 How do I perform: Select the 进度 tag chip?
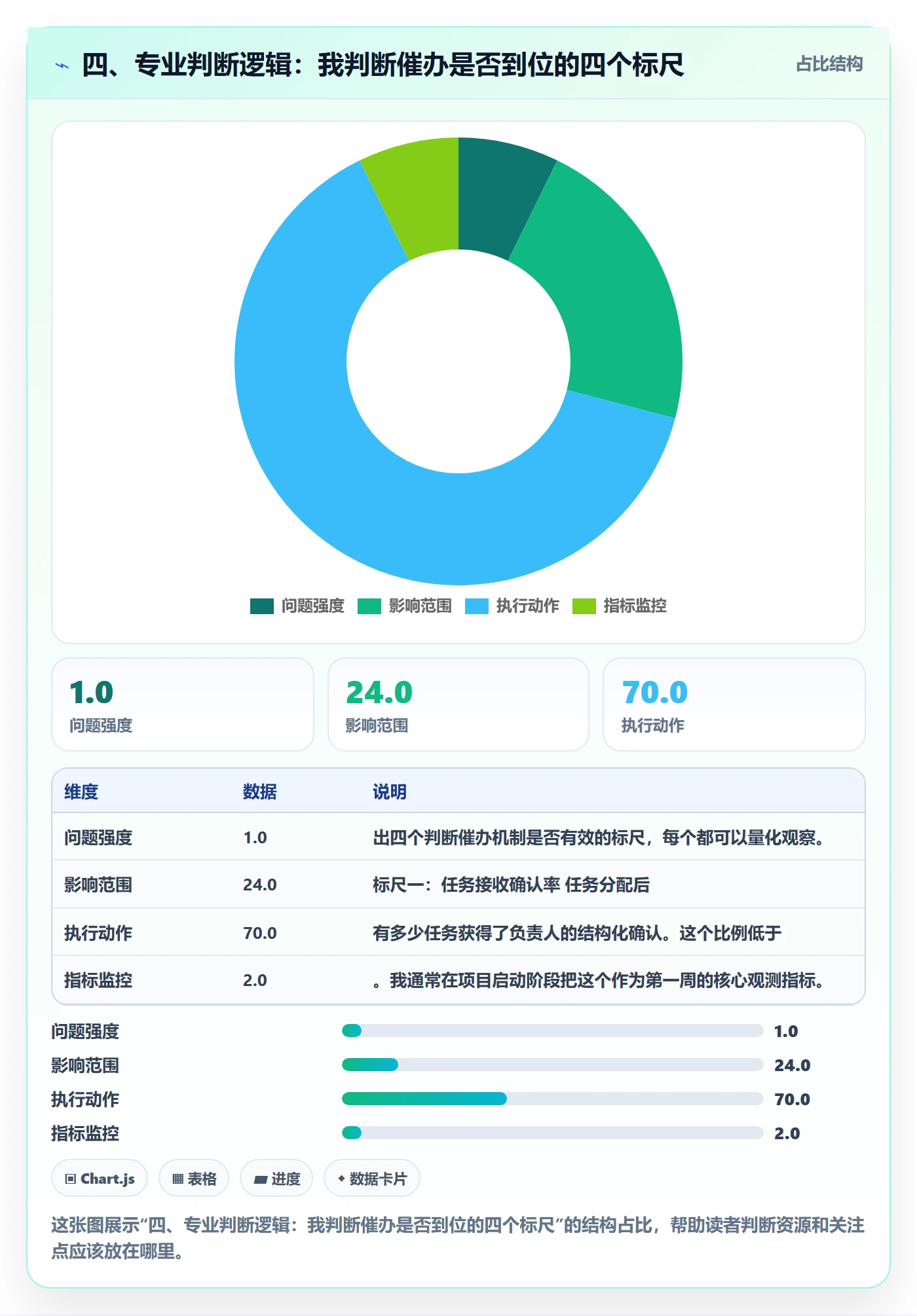[x=276, y=1179]
